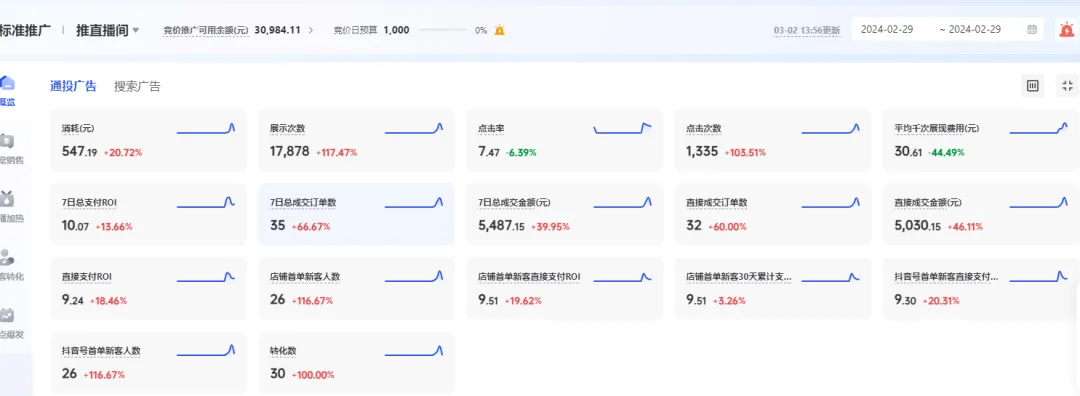The width and height of the screenshot is (1080, 396).
Task: Select the 抖音号首单新客人数 card
Action: pyautogui.click(x=148, y=363)
